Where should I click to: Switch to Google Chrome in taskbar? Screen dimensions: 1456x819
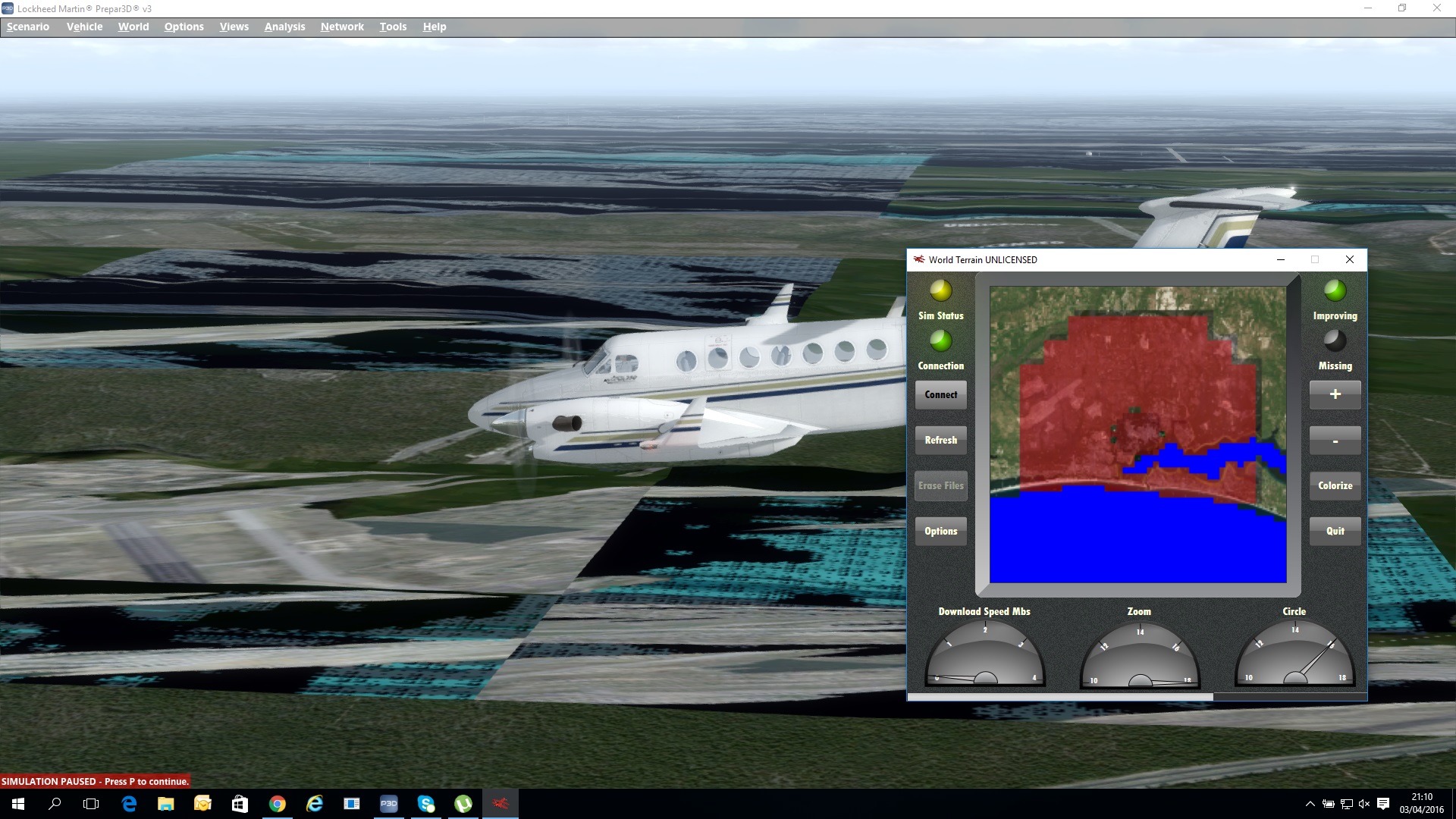click(278, 804)
